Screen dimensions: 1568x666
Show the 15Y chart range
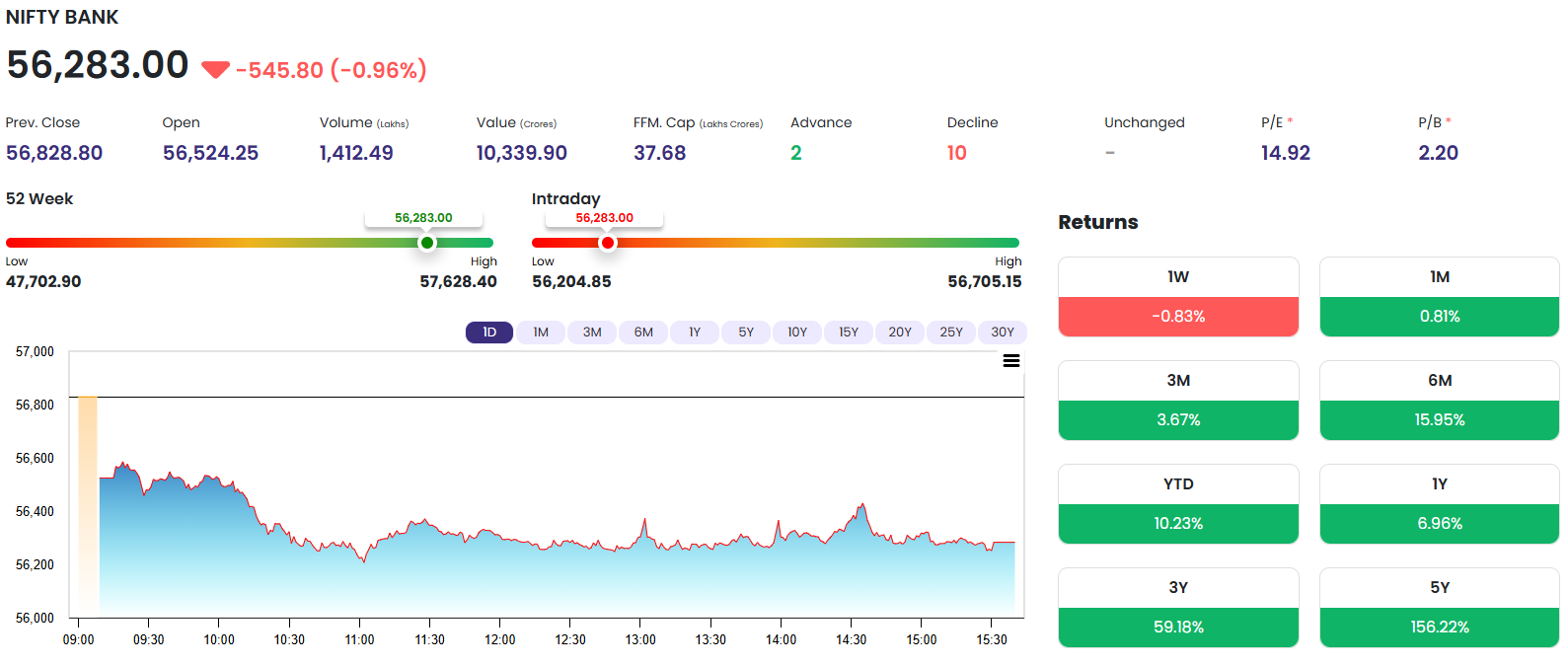849,333
